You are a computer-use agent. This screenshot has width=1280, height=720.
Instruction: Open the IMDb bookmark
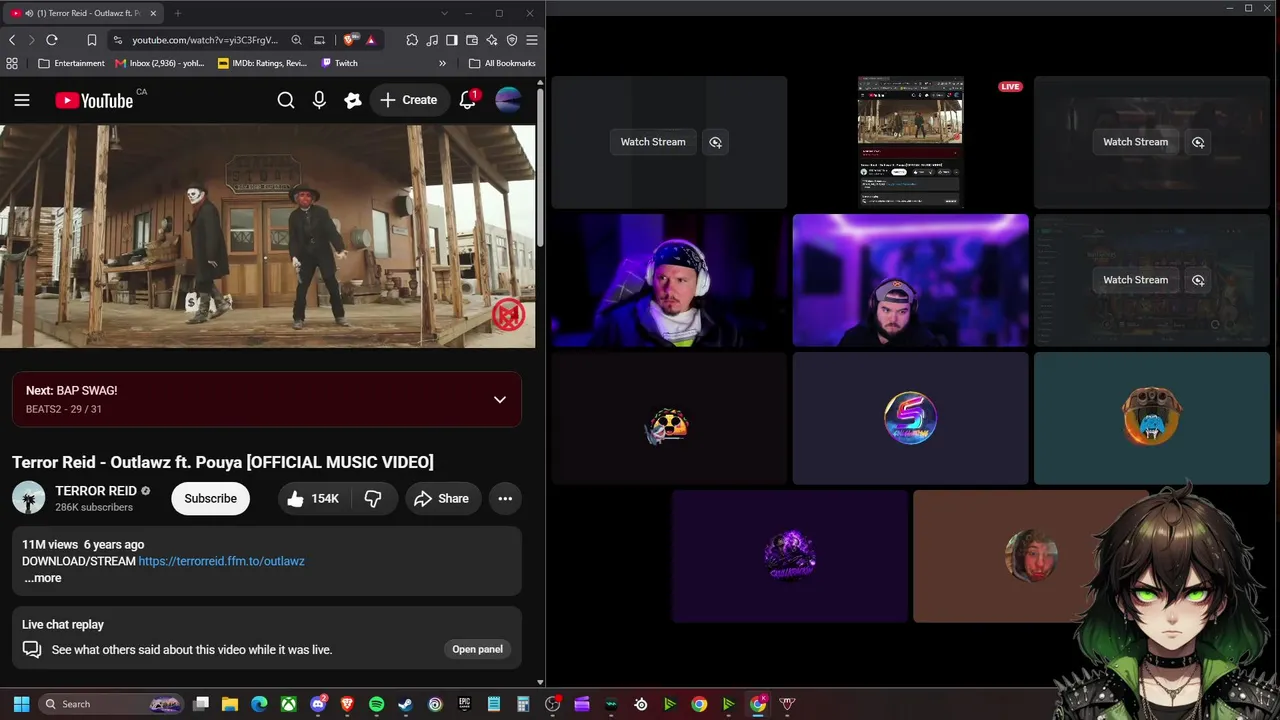coord(263,63)
